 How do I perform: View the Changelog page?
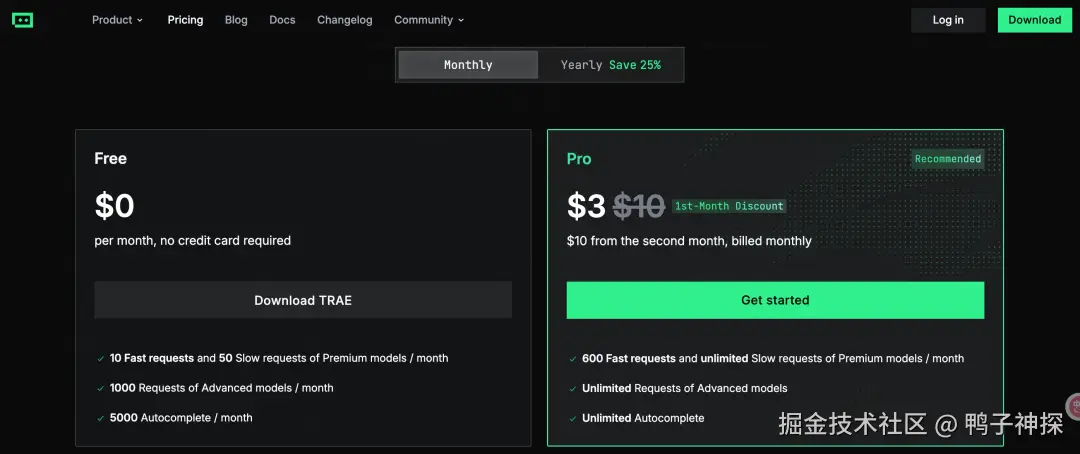pyautogui.click(x=345, y=20)
